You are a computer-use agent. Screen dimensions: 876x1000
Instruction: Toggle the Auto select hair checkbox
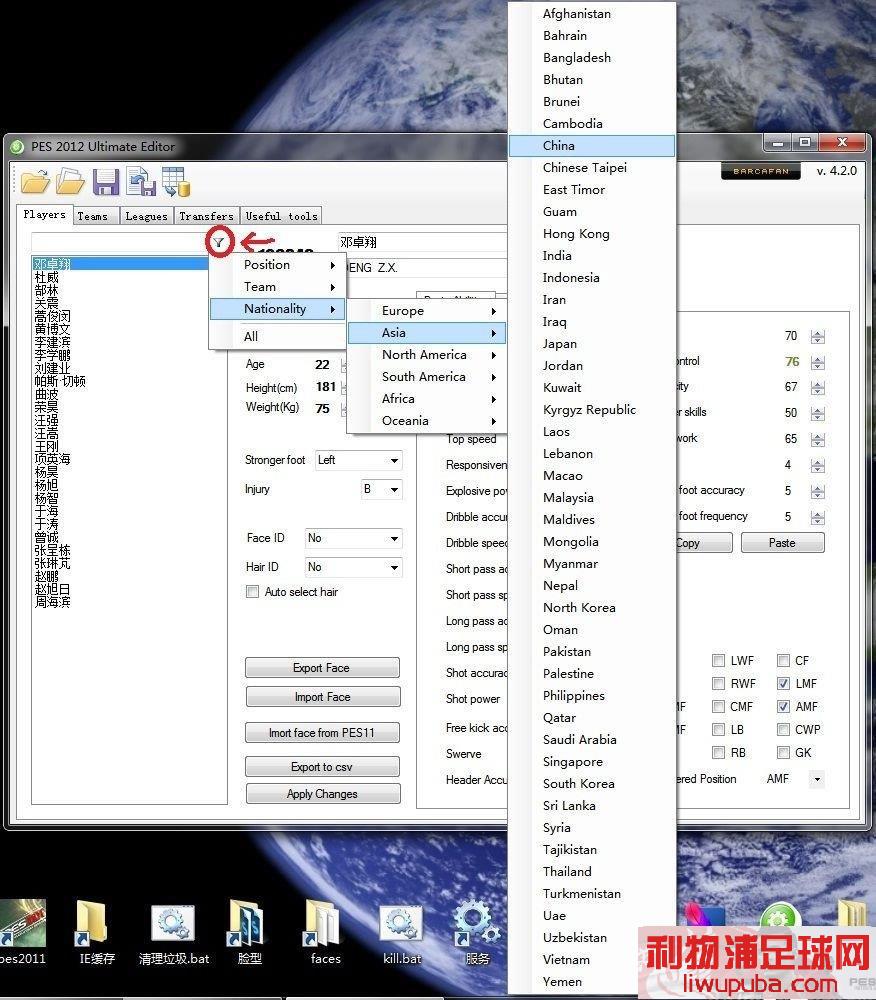252,592
